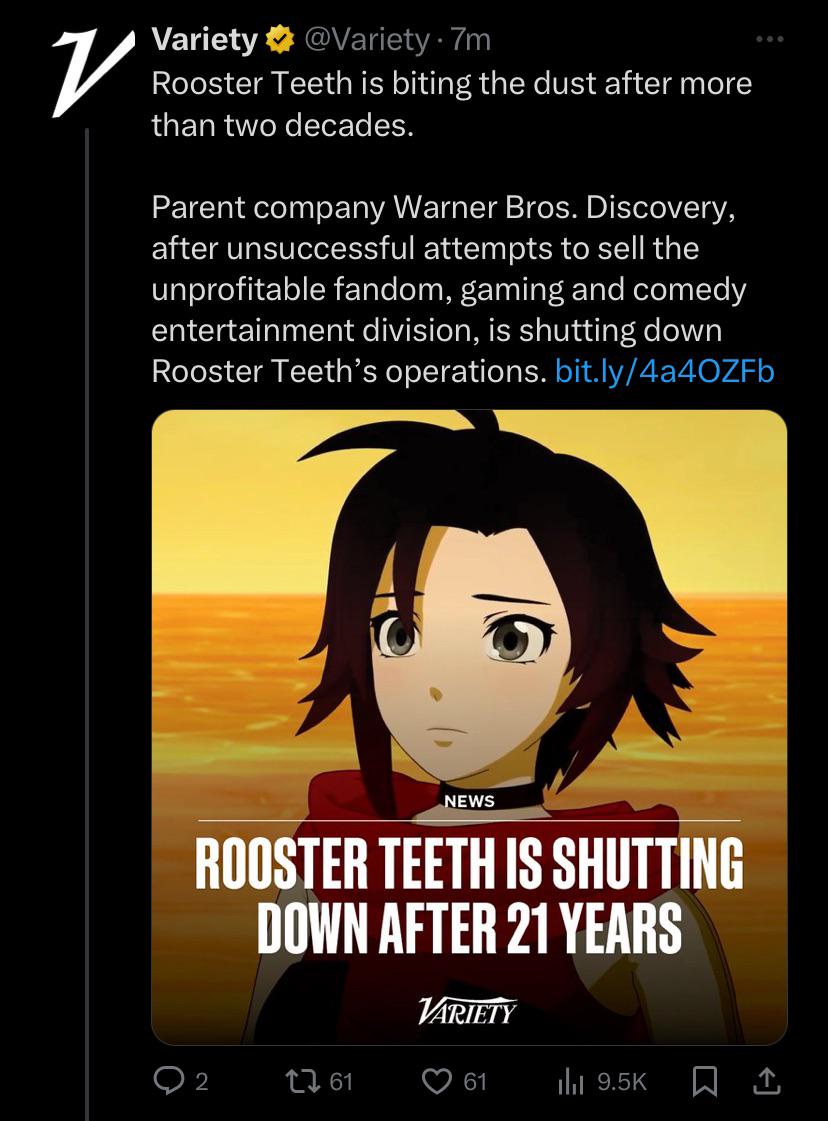Open the bit.ly/4a4OZFb link
The image size is (828, 1121).
pyautogui.click(x=664, y=371)
